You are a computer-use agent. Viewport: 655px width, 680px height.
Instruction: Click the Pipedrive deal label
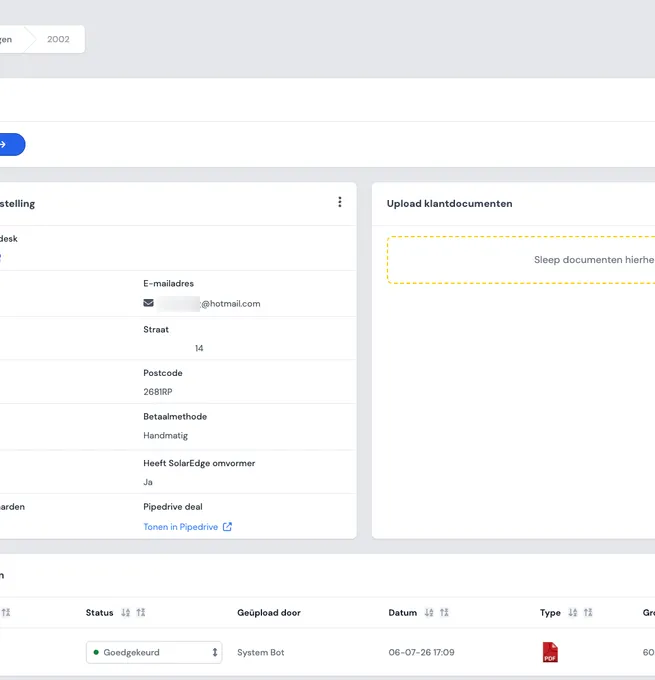173,507
